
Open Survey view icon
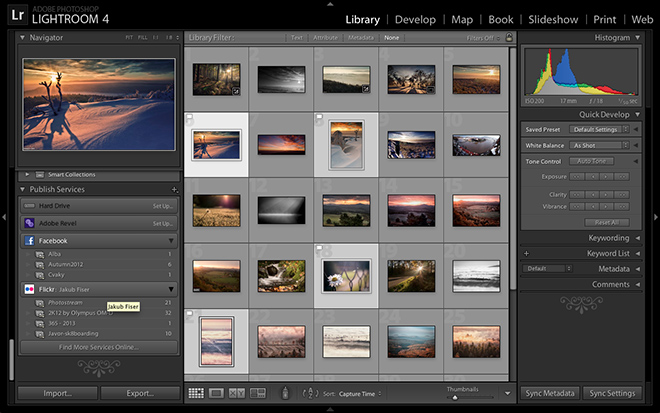258,394
